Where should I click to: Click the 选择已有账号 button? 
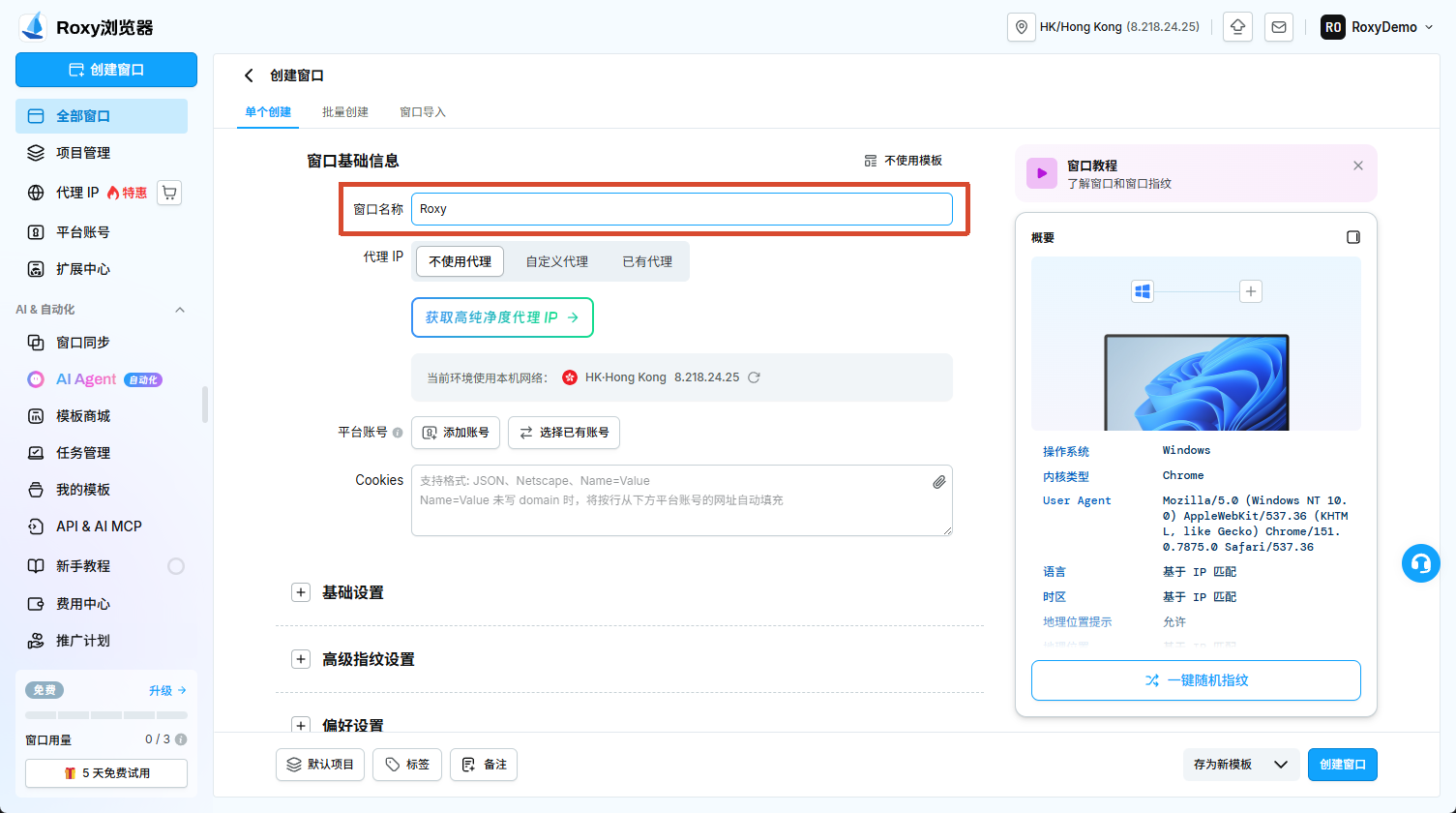point(564,433)
